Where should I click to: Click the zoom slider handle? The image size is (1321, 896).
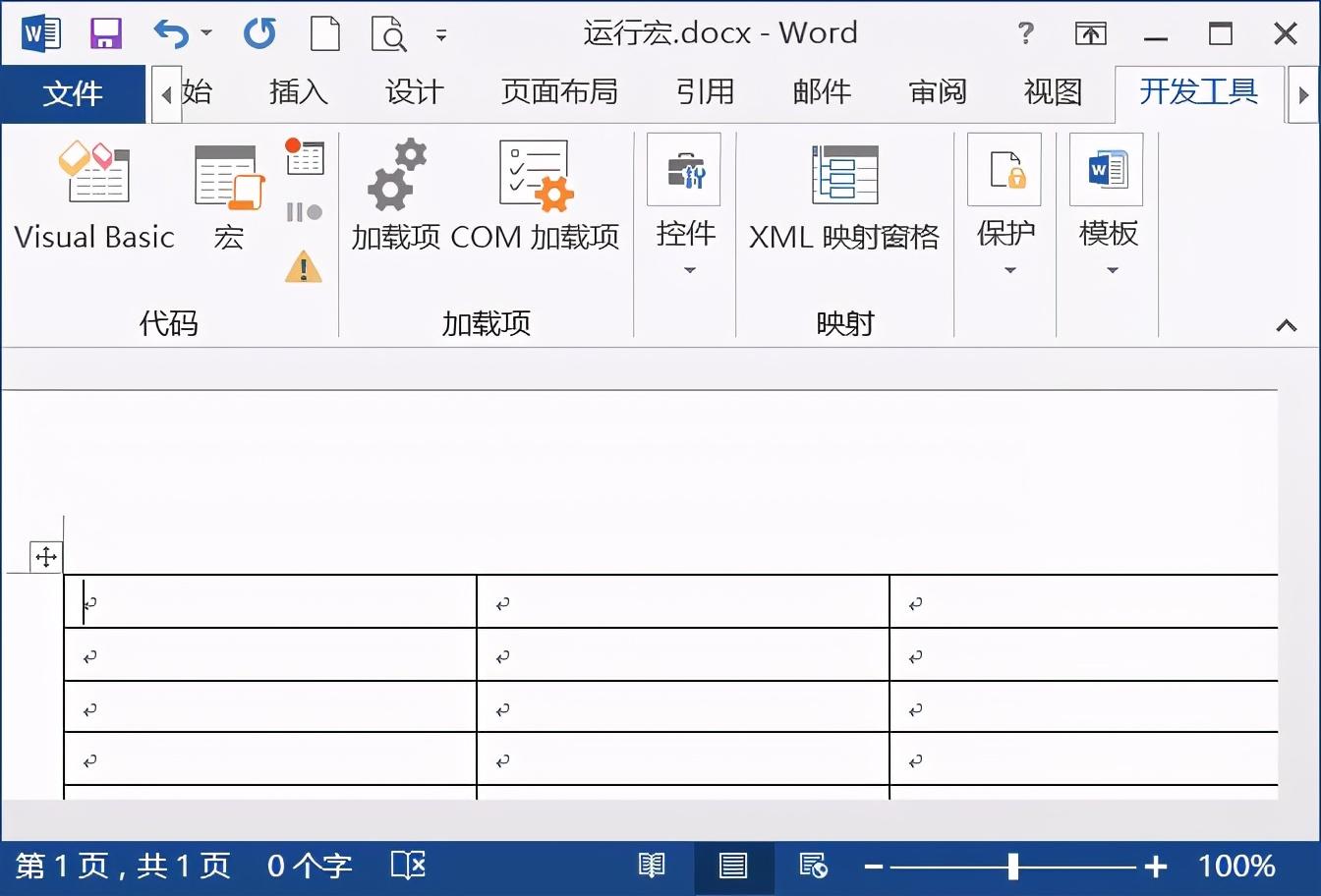pos(1013,867)
